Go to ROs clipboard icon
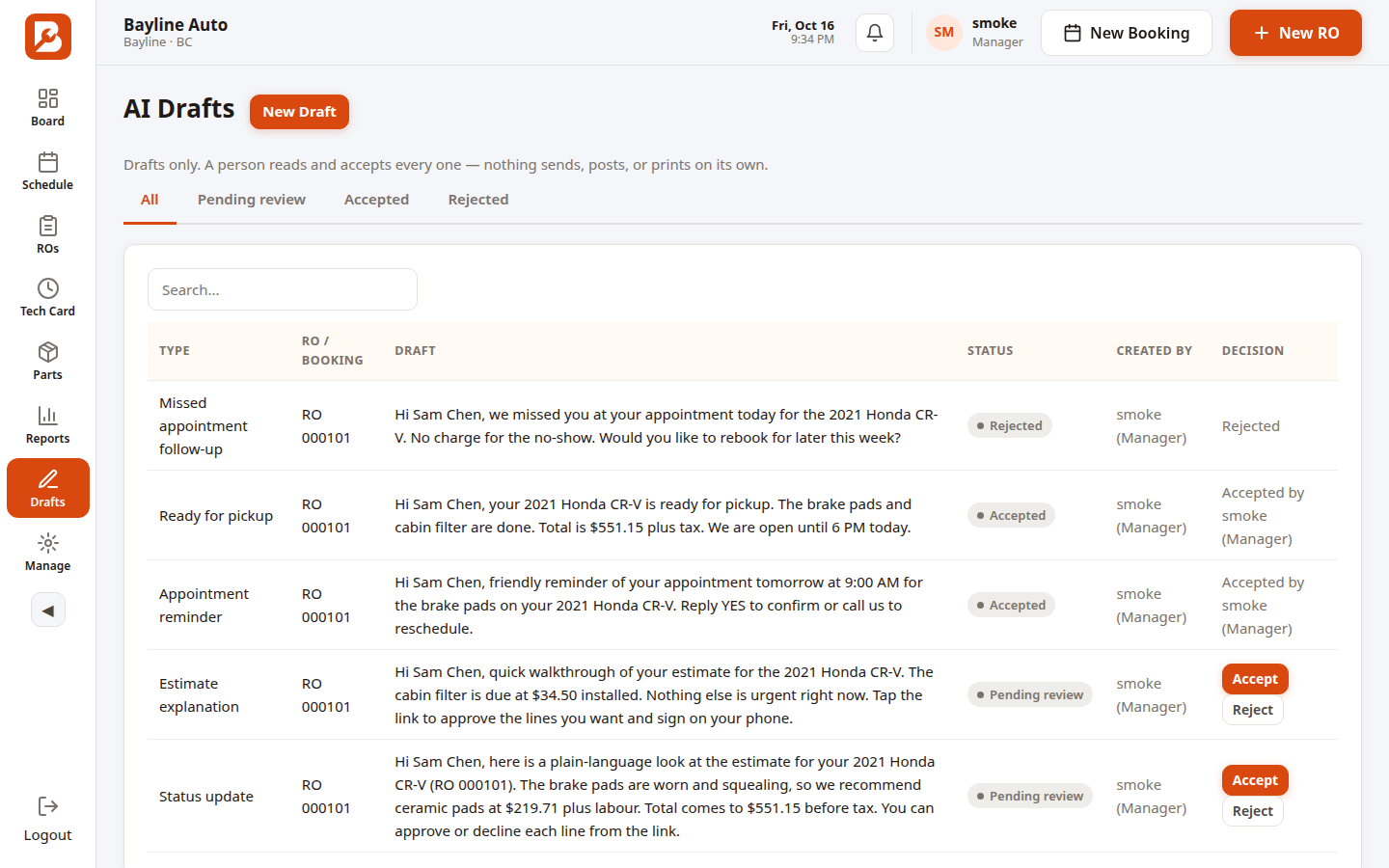 (48, 226)
